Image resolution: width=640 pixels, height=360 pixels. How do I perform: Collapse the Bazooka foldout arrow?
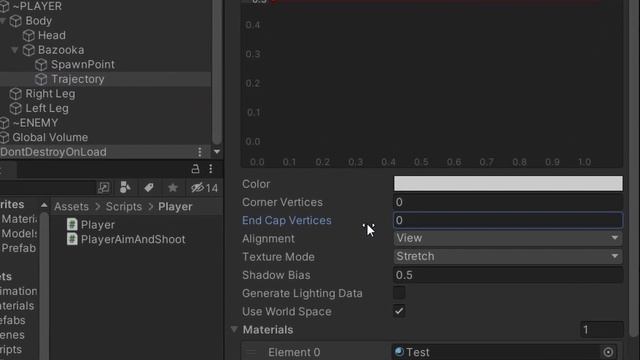click(15, 50)
